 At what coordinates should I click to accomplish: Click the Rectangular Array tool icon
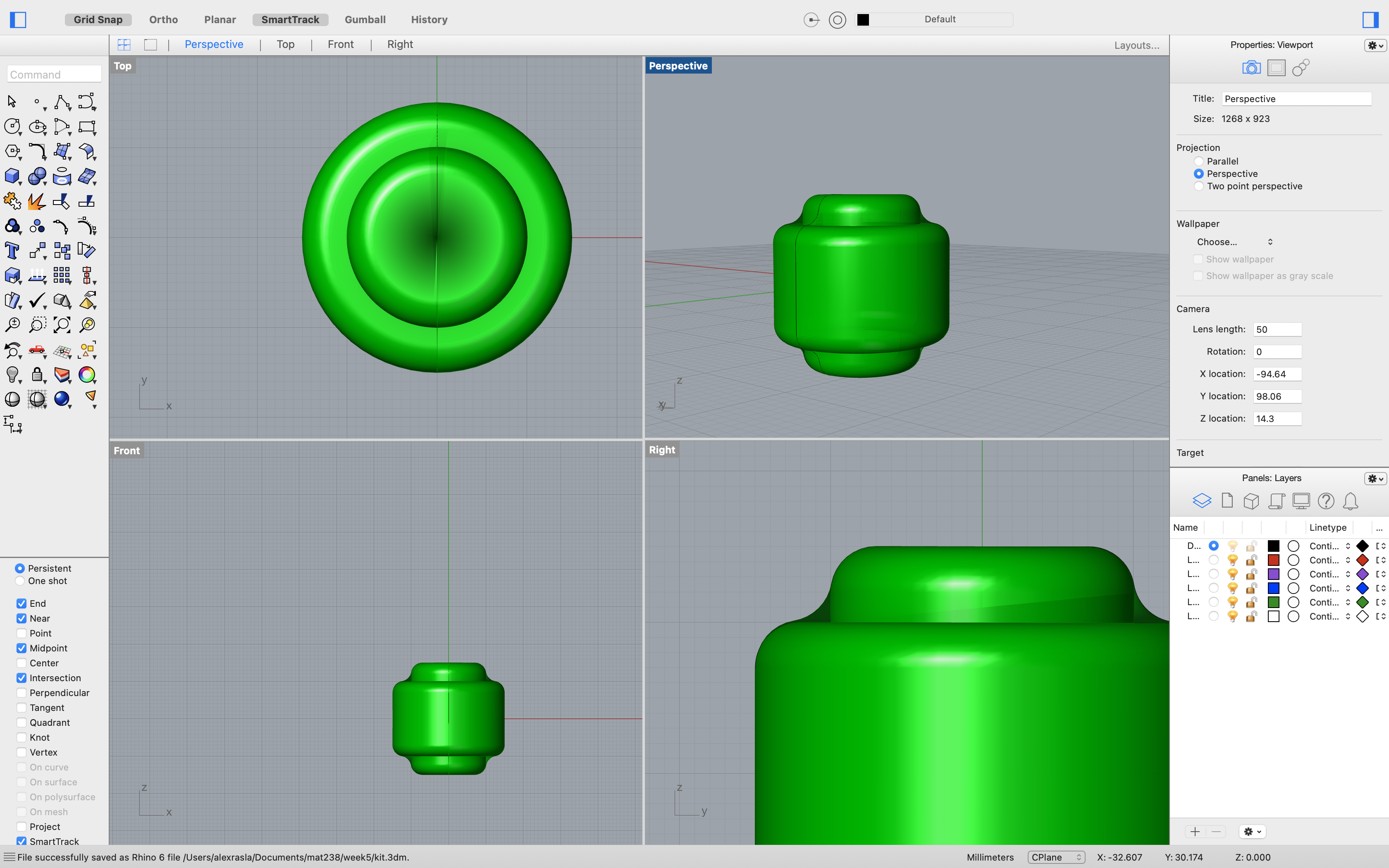(62, 276)
